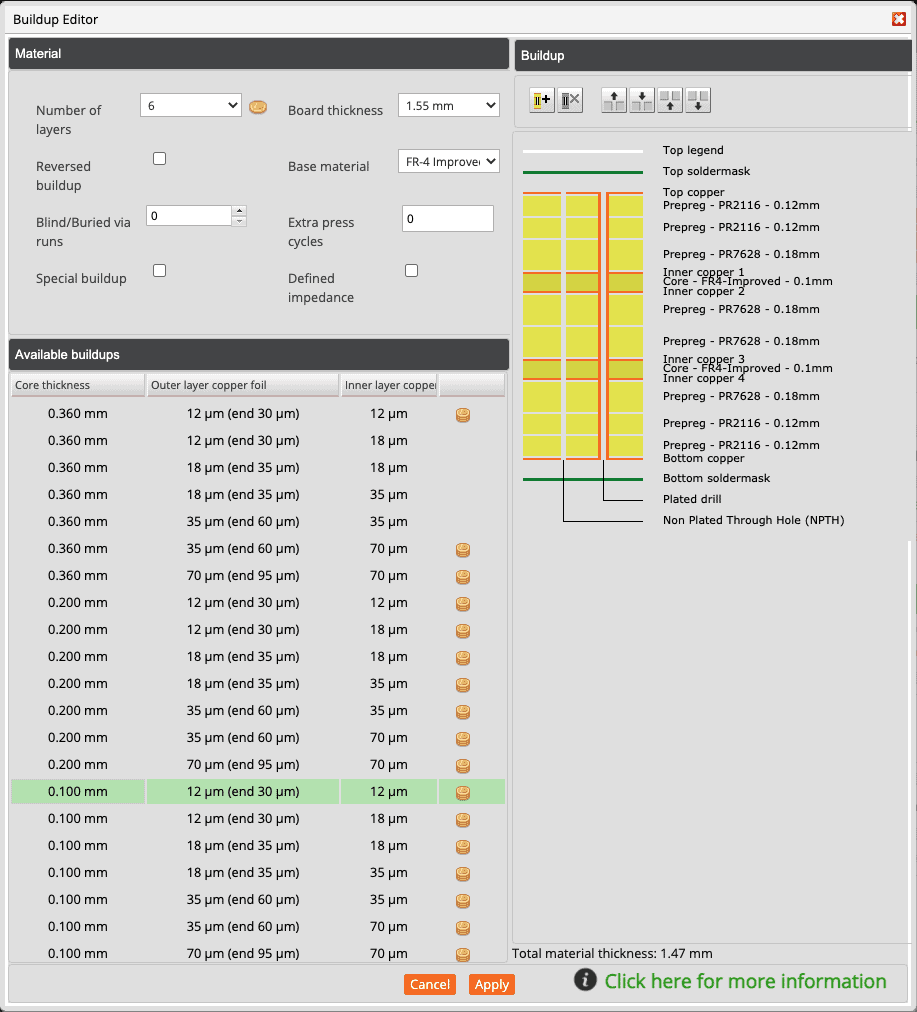This screenshot has height=1012, width=917.
Task: Click stack icon on highlighted 0.100 mm 12 µm/12 µm row
Action: [463, 793]
